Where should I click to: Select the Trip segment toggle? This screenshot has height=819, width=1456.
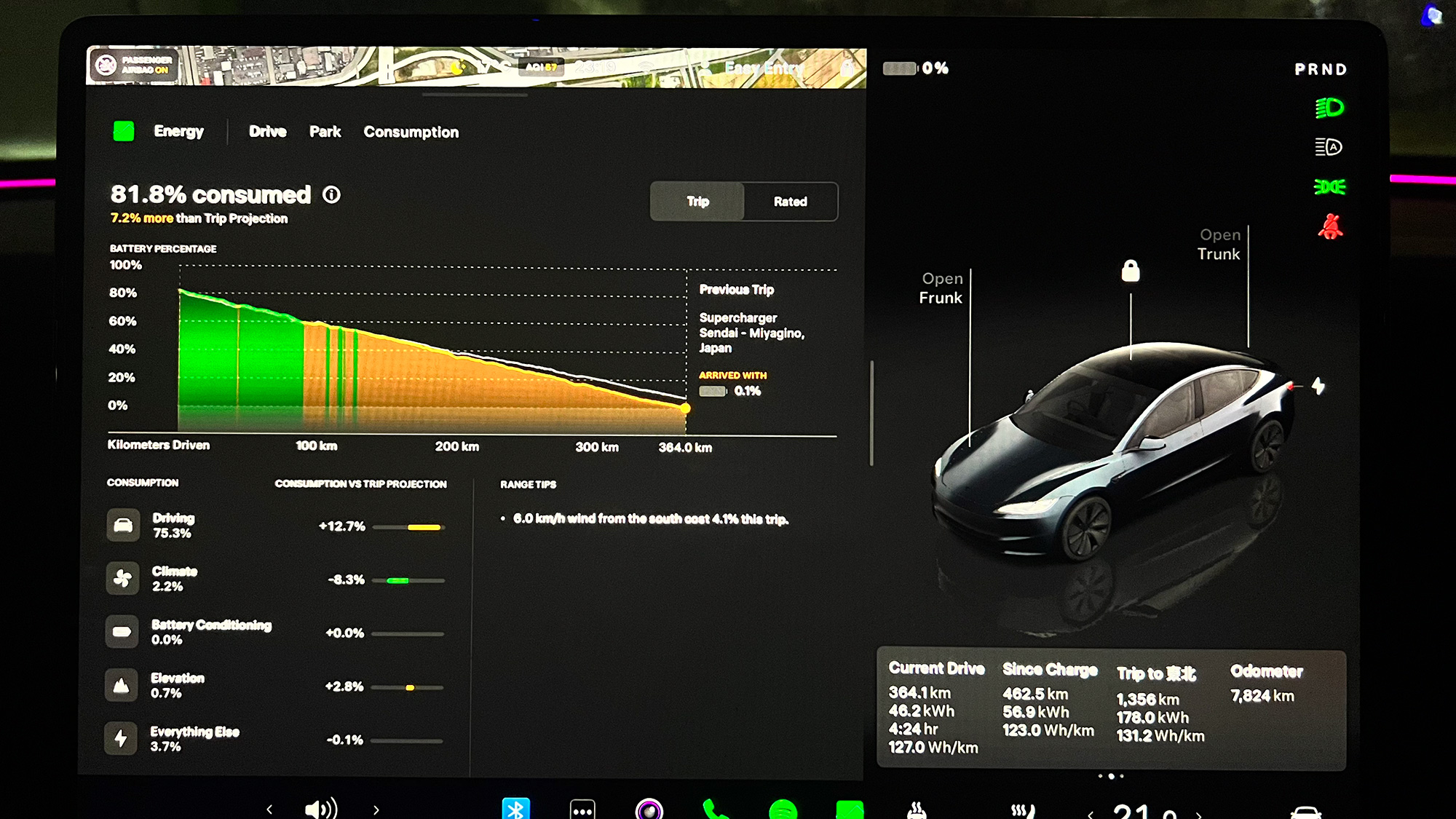click(x=697, y=202)
